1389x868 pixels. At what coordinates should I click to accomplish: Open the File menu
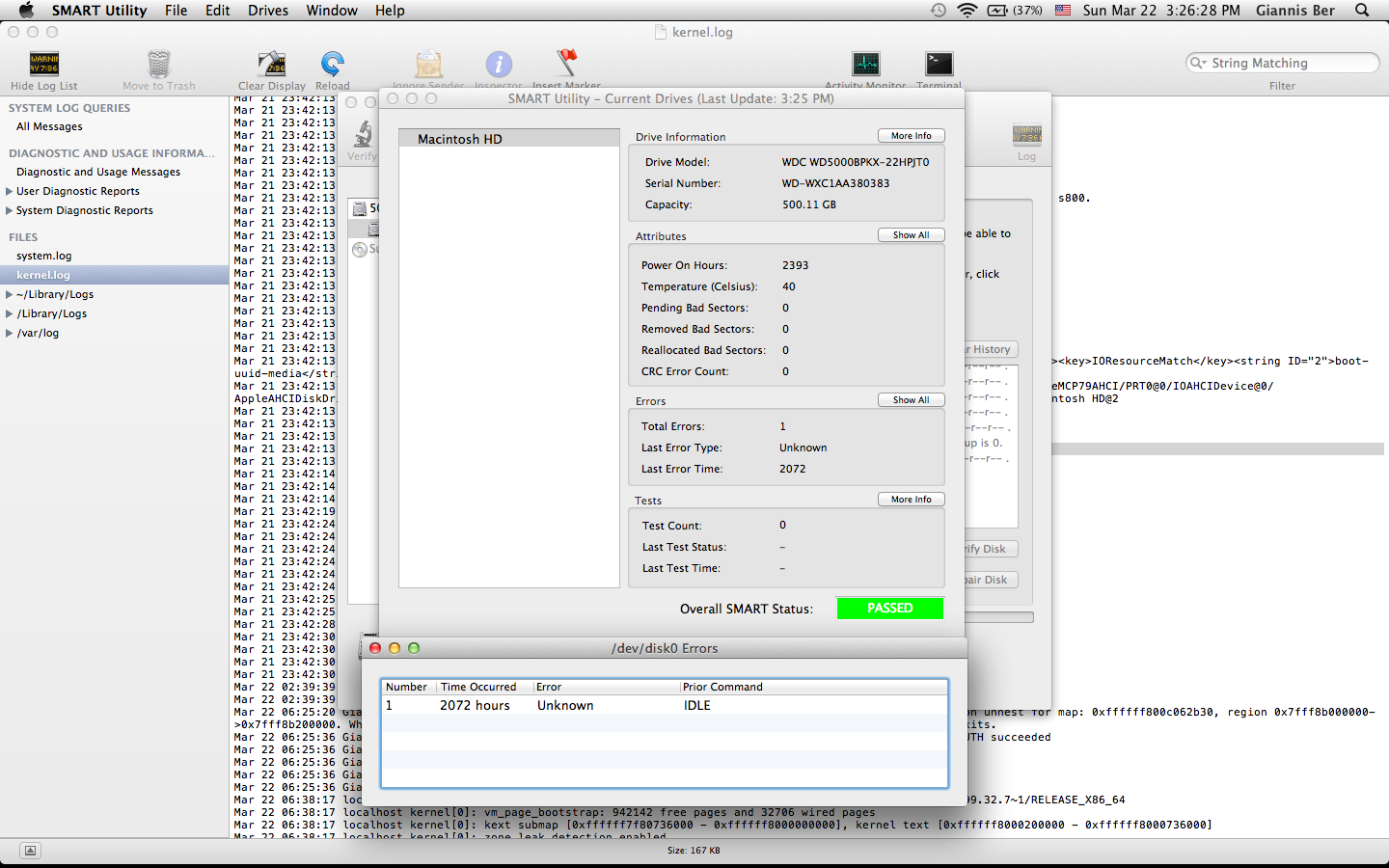point(177,10)
